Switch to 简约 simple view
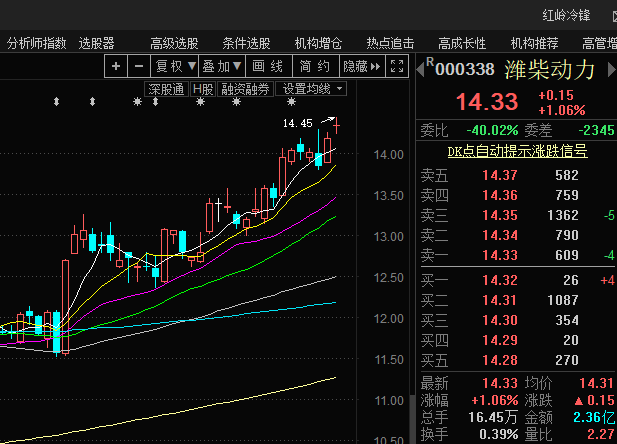Image resolution: width=617 pixels, height=444 pixels. tap(316, 66)
